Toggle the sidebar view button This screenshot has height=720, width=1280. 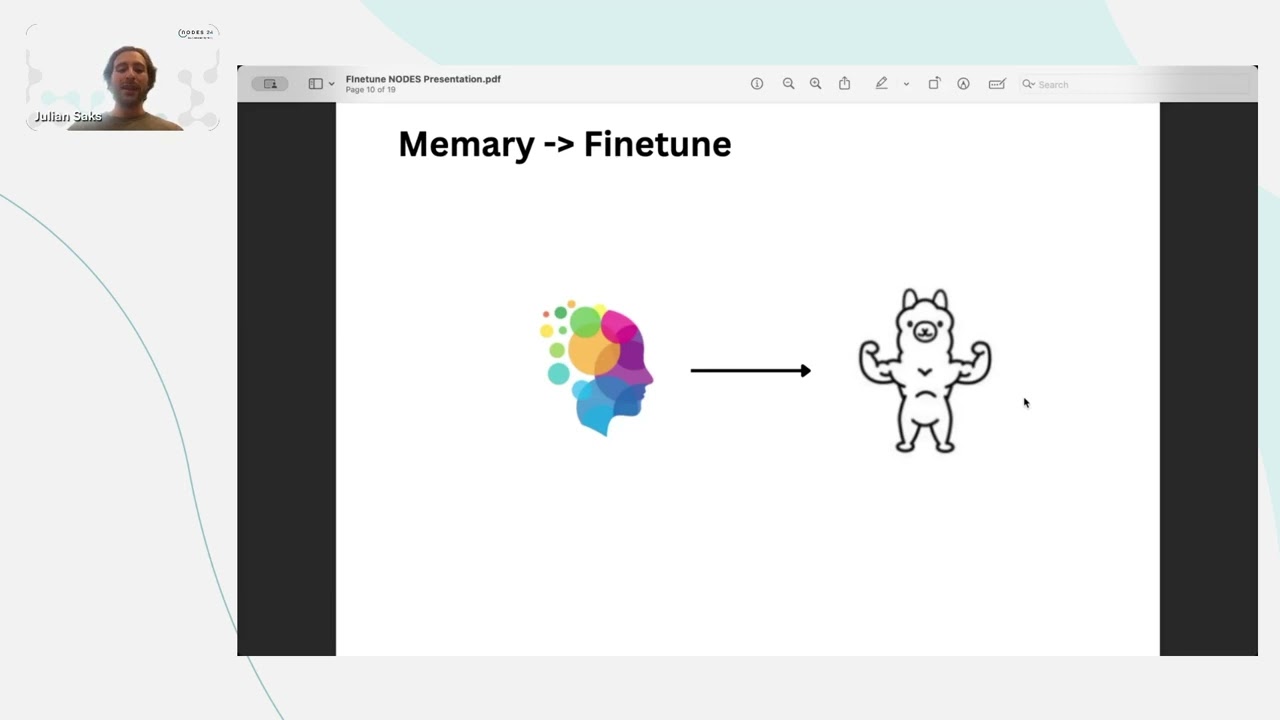coord(316,84)
